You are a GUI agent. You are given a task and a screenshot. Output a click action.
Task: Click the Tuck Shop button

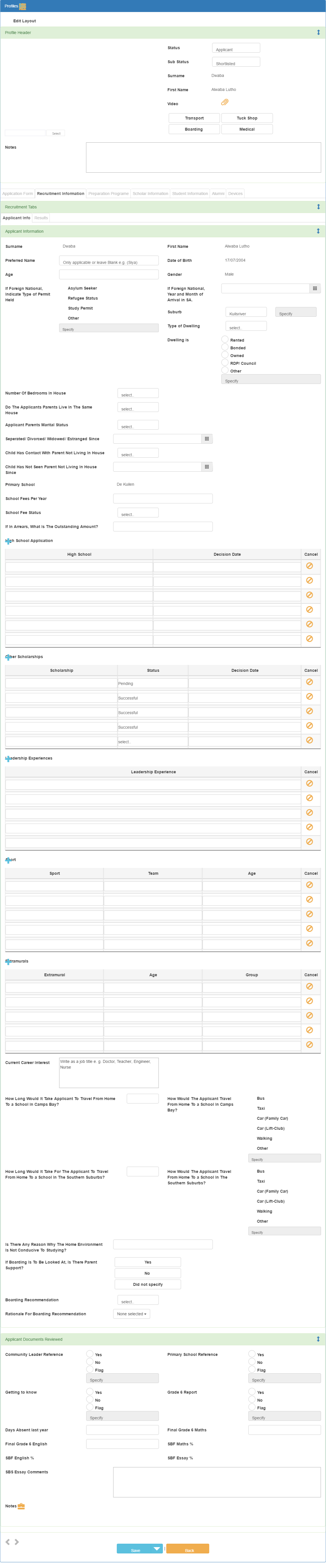click(247, 118)
